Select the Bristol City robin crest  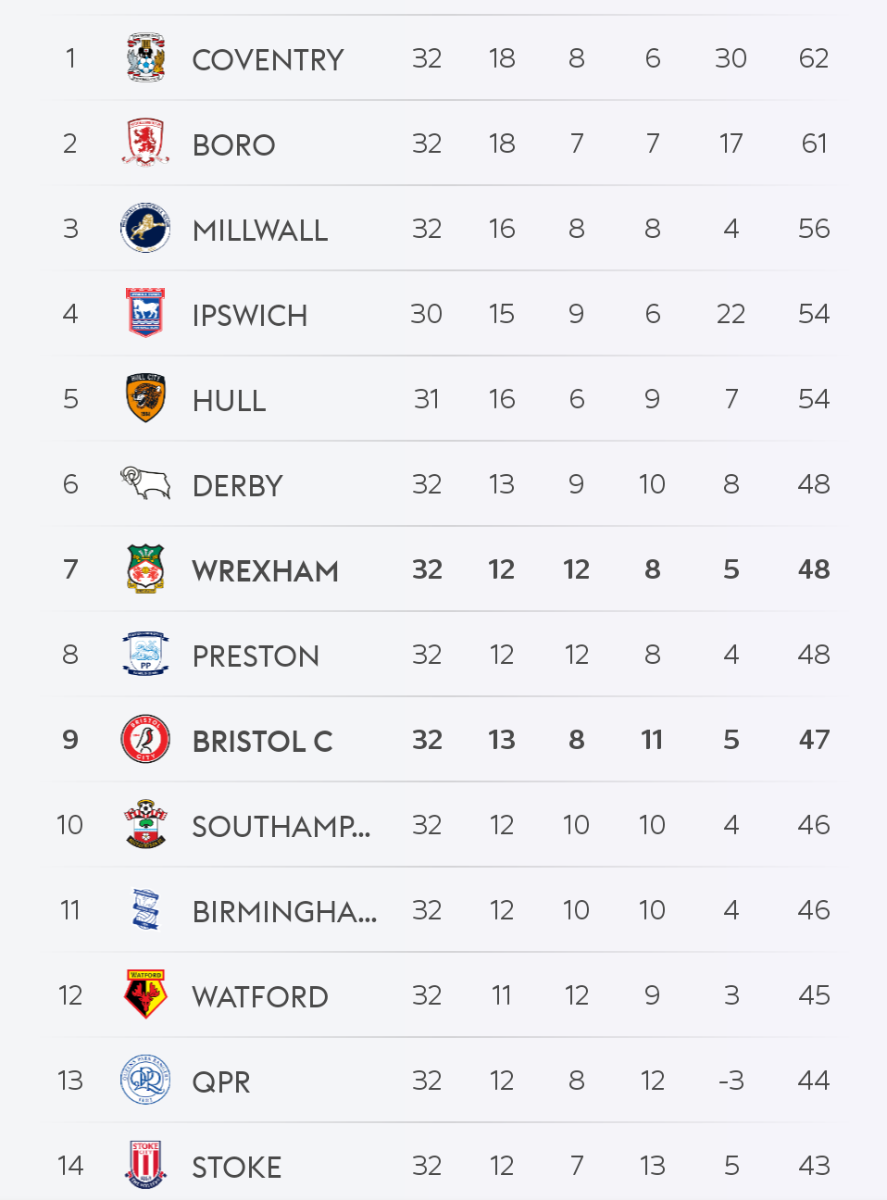(146, 740)
